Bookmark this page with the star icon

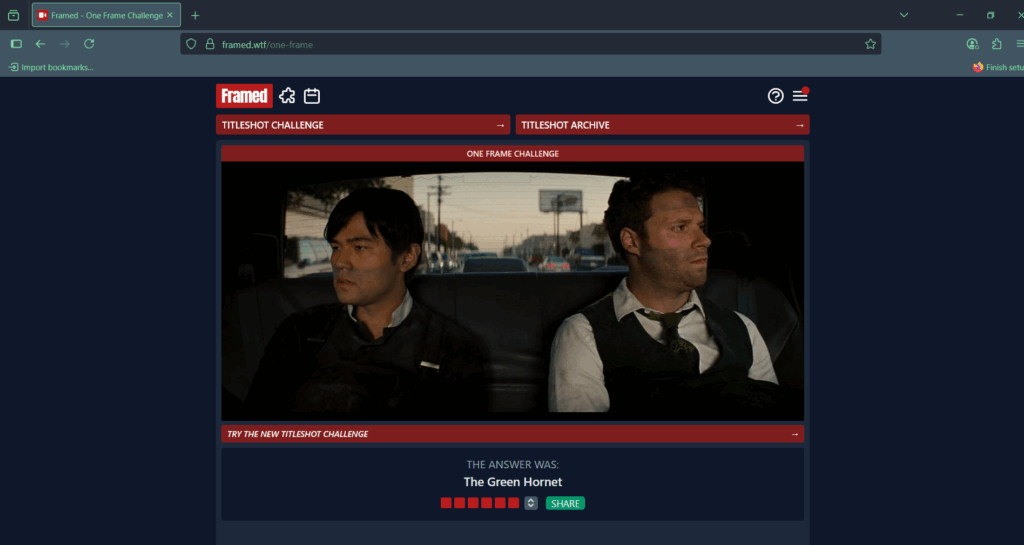tap(870, 44)
